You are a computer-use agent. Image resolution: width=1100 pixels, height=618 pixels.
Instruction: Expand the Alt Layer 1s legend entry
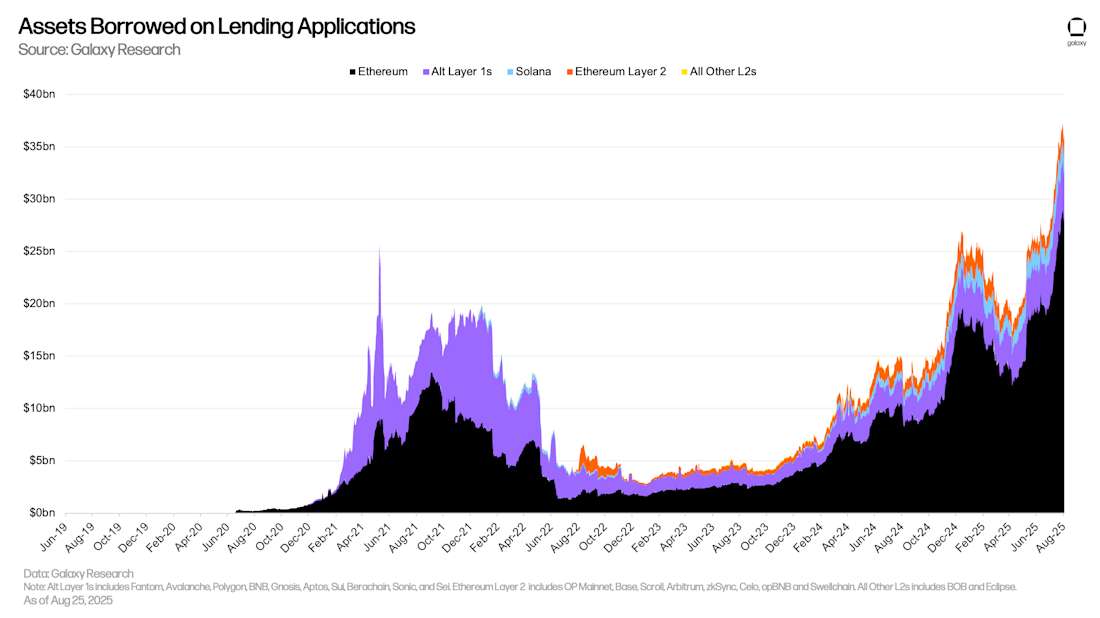click(456, 71)
